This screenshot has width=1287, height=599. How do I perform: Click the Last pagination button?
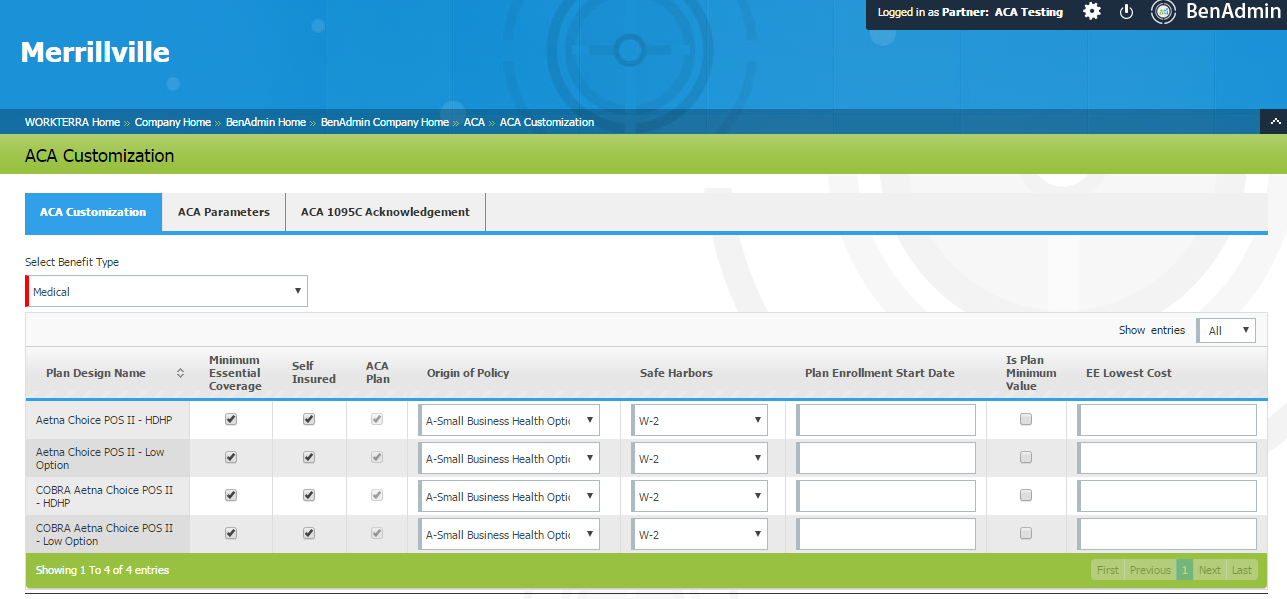tap(1241, 570)
